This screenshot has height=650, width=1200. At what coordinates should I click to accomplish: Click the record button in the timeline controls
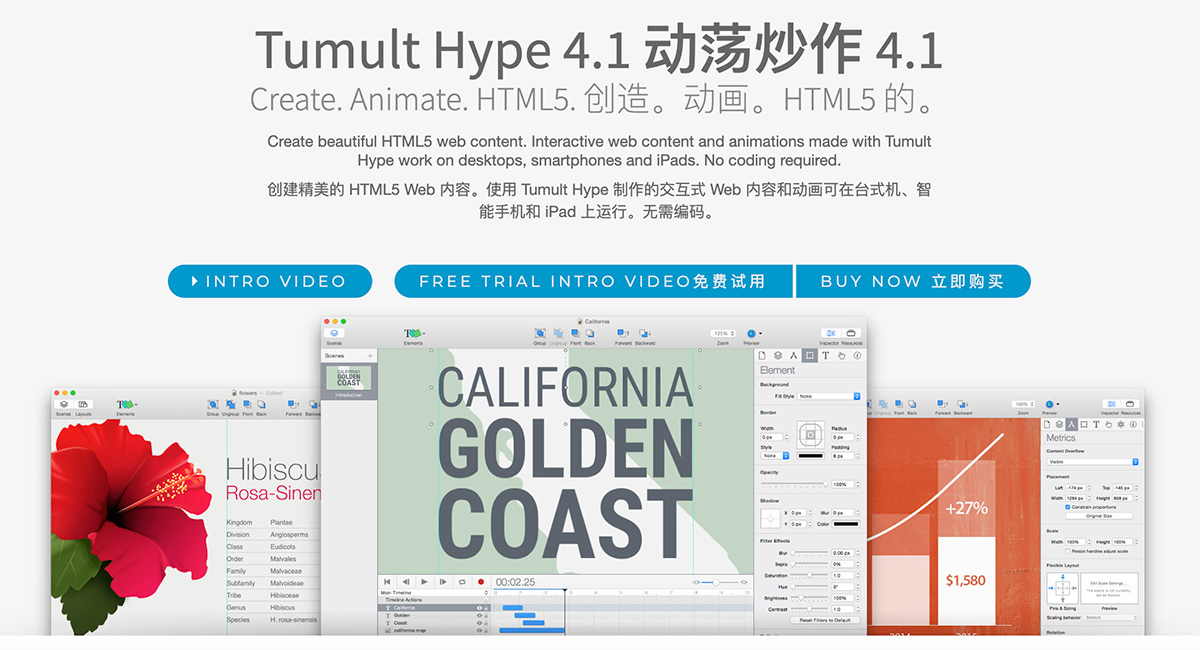(481, 580)
